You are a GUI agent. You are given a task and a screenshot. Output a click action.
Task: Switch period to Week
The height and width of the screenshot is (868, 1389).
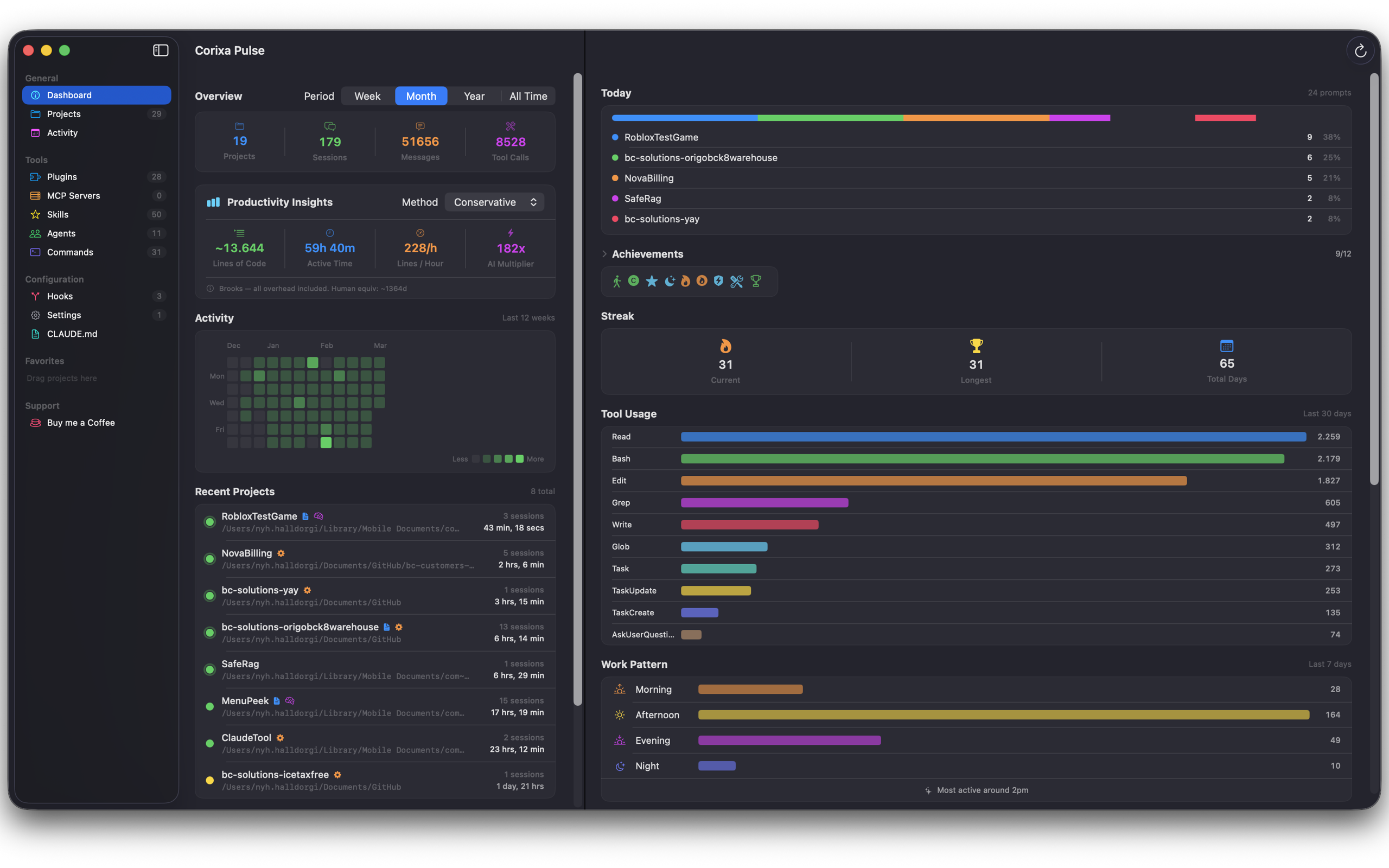point(367,96)
